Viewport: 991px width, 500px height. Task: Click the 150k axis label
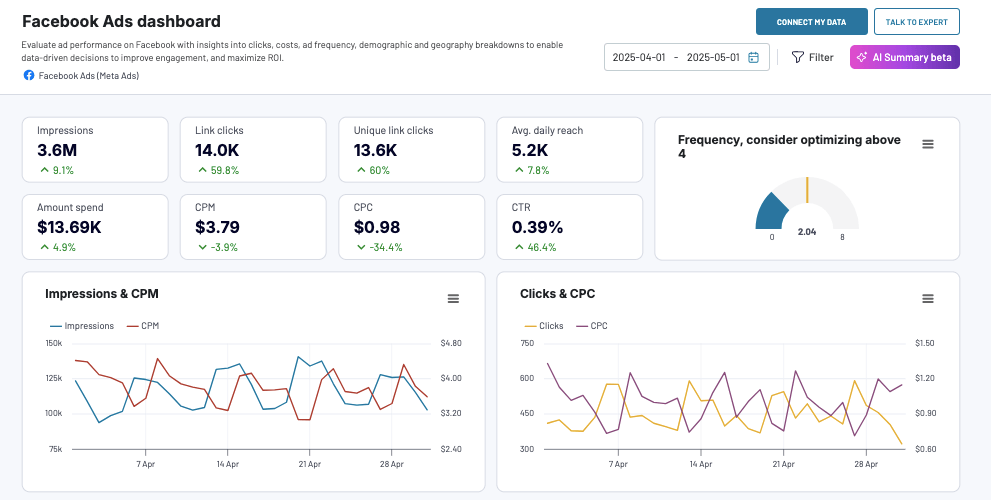click(53, 343)
